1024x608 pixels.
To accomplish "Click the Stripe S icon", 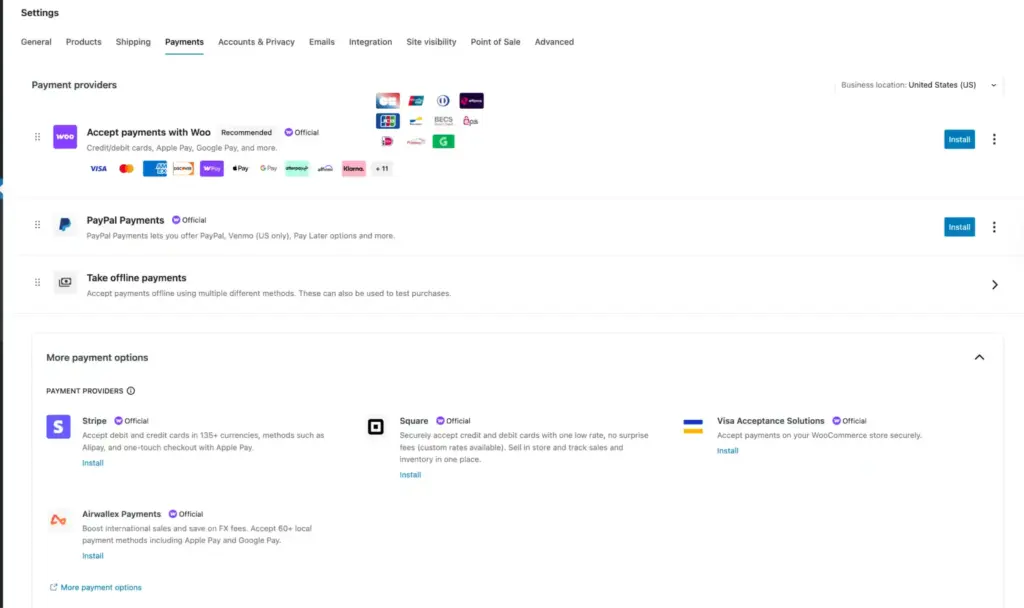I will tap(58, 426).
